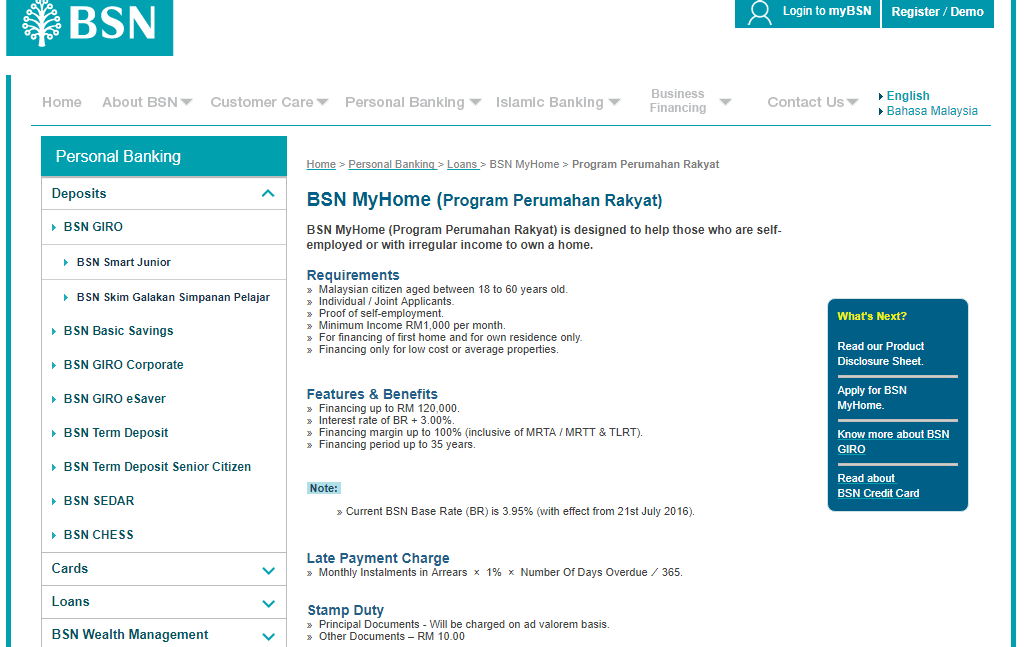
Task: Click the BSN MyHome page title
Action: pos(484,200)
